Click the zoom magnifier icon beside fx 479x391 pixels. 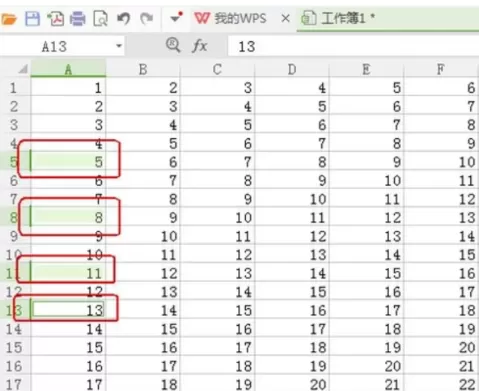point(173,45)
